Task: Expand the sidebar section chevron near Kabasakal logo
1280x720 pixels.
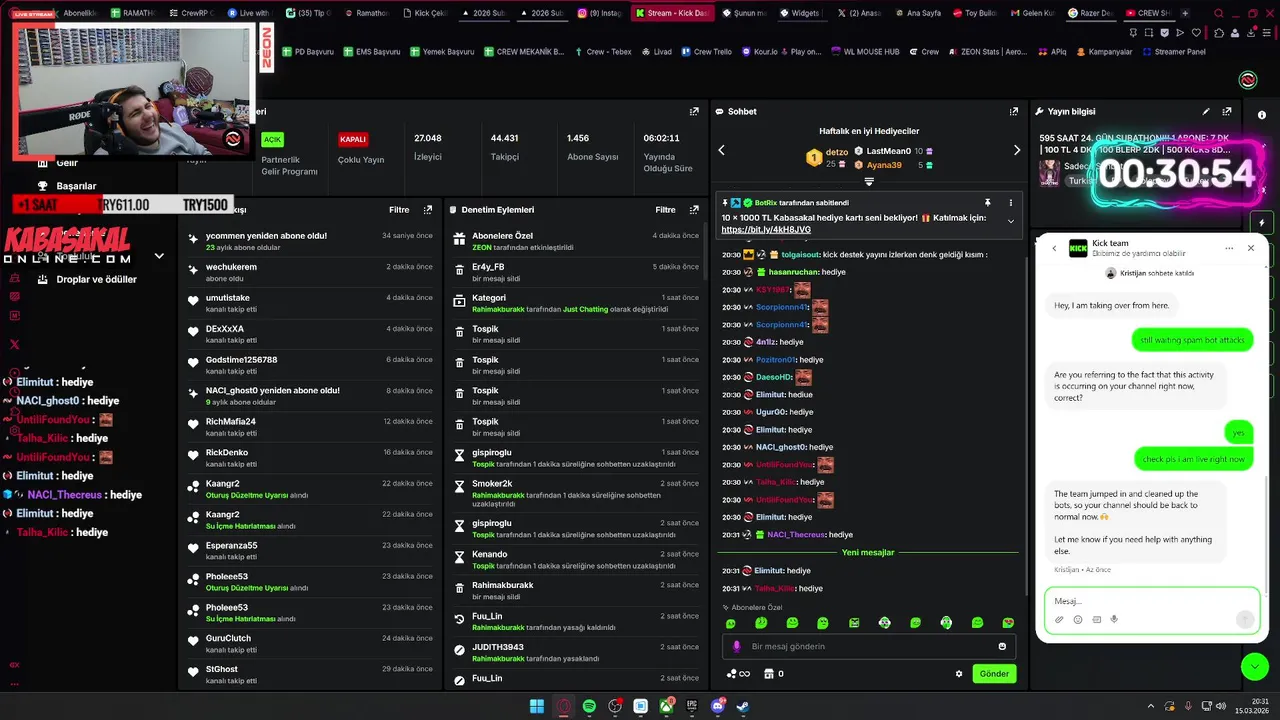Action: [x=159, y=256]
